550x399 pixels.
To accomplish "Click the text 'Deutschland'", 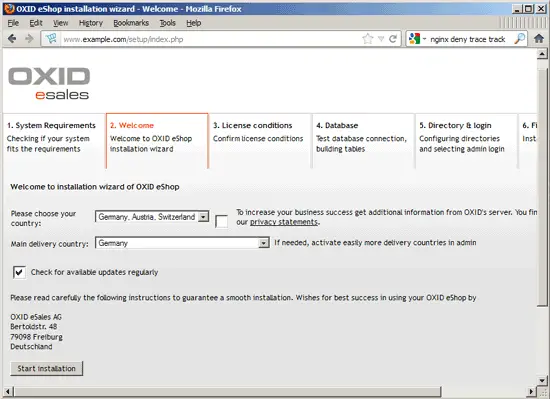I will (31, 347).
